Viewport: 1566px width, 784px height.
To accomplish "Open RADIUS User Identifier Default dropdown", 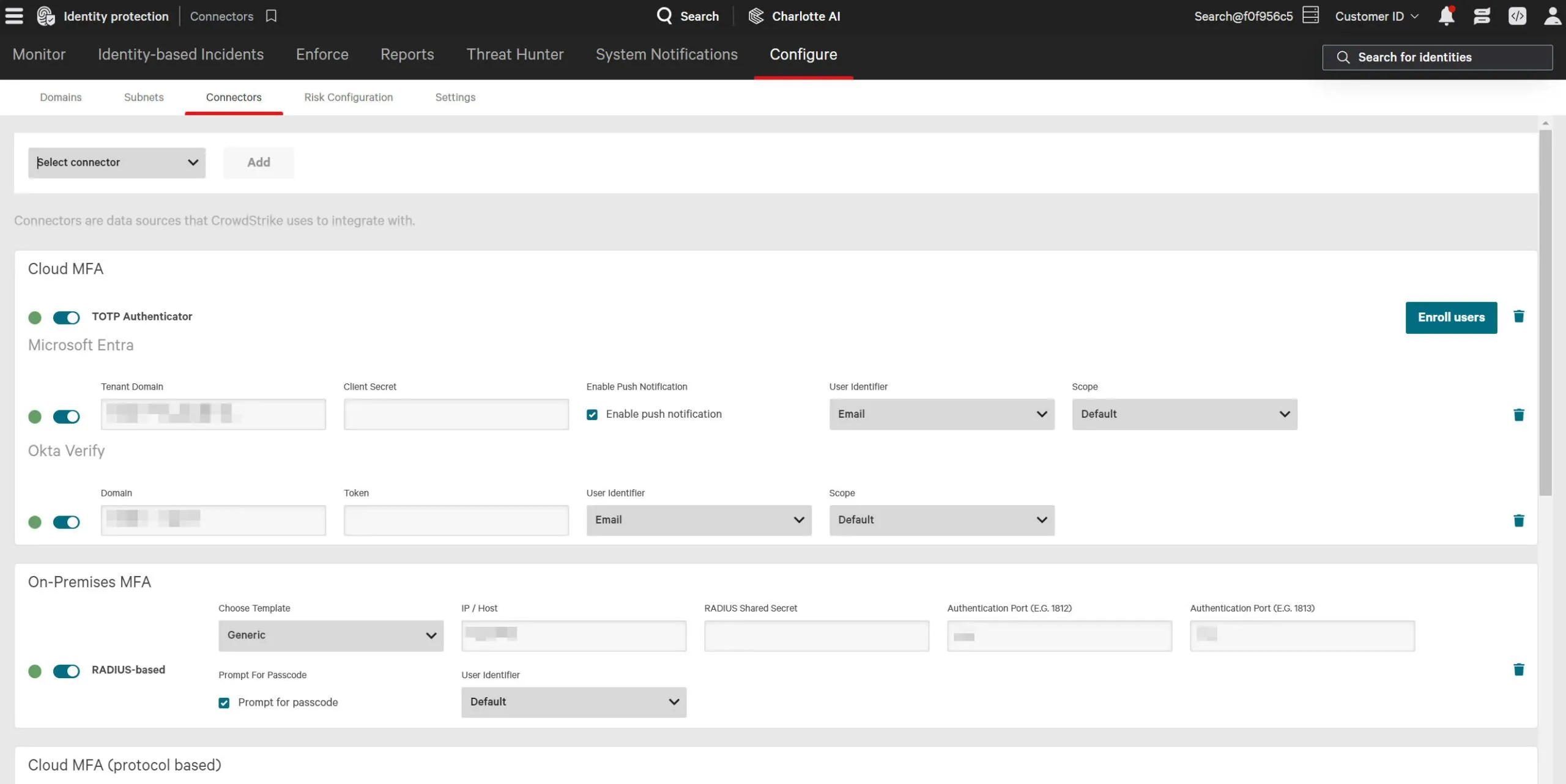I will (x=574, y=702).
